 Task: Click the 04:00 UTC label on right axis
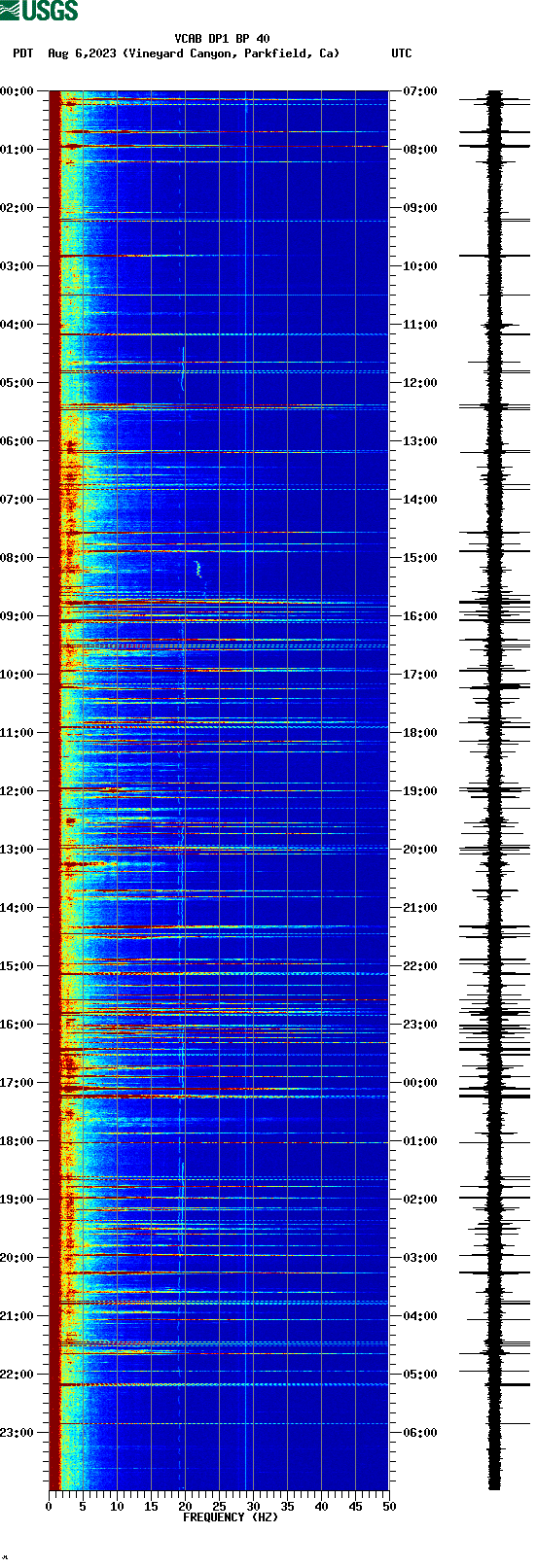420,1316
